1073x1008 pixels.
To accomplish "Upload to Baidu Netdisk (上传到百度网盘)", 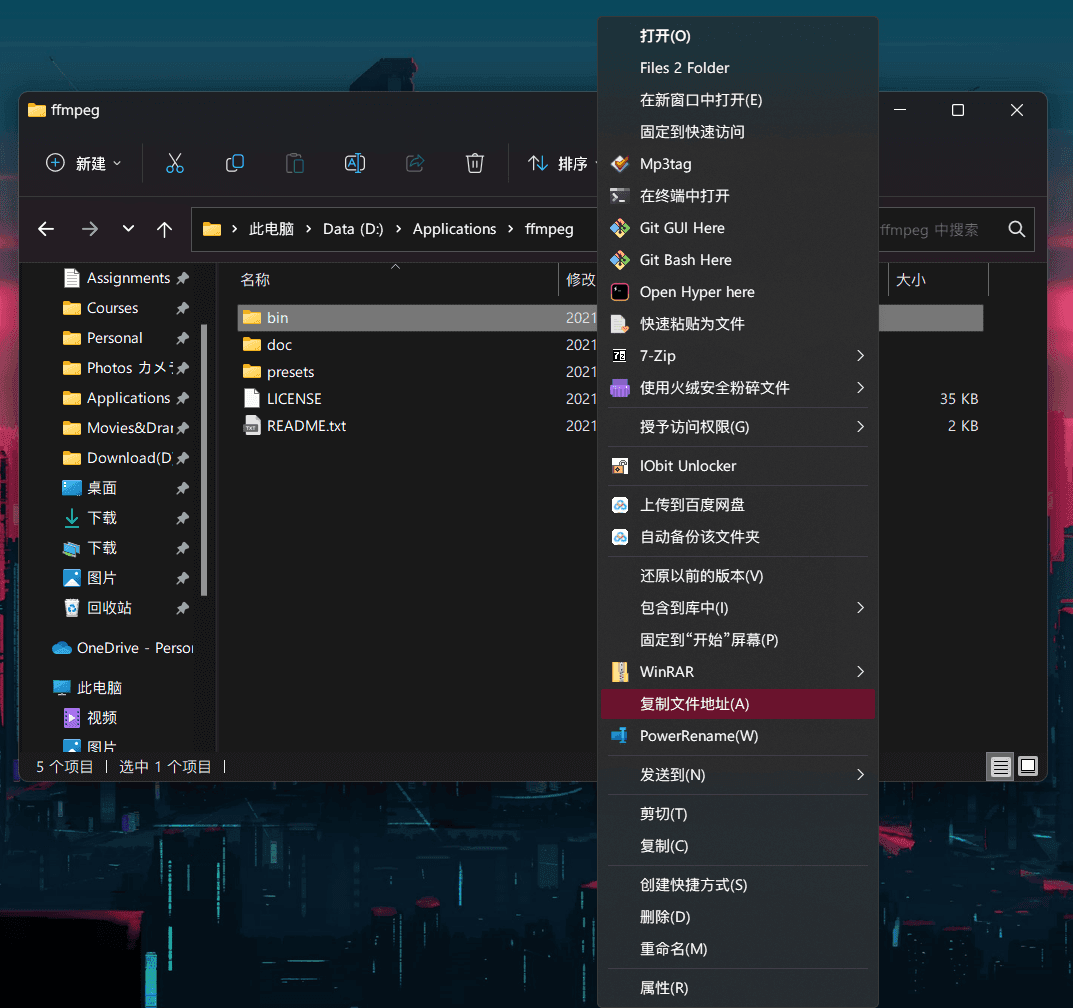I will coord(738,505).
